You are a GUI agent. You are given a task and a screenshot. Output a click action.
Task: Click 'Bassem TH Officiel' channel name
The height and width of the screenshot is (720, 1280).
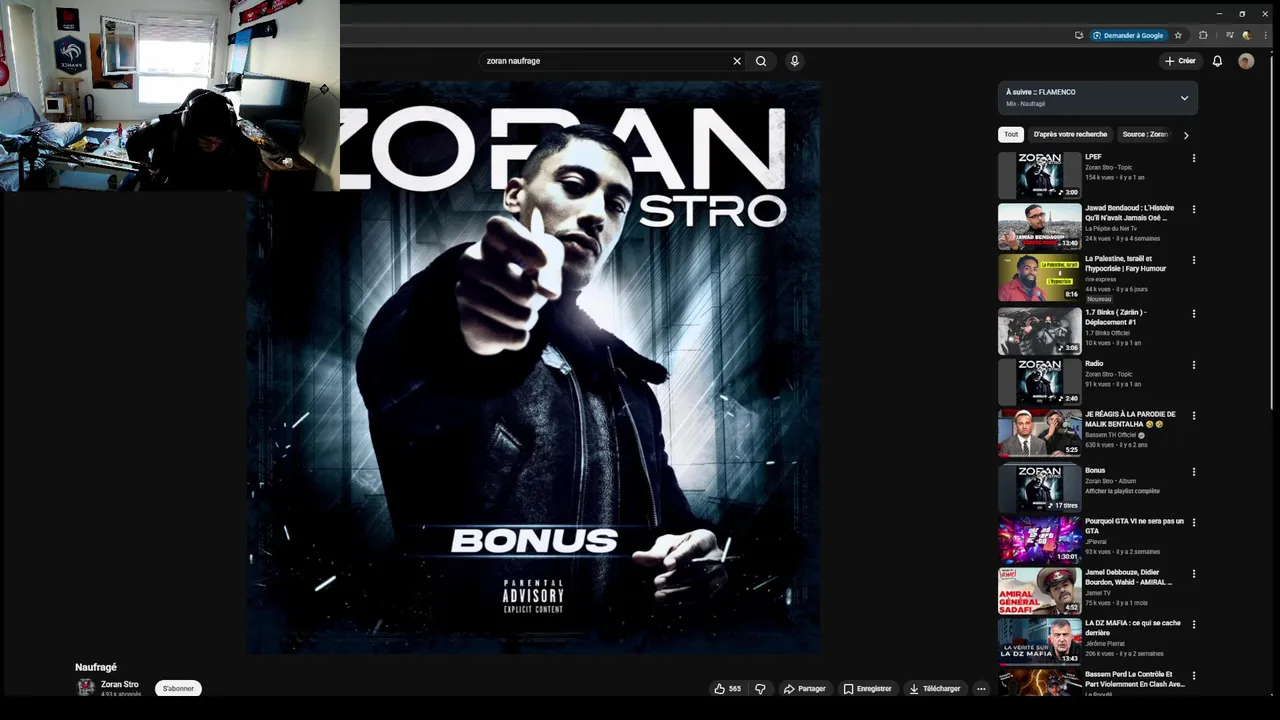tap(1111, 435)
